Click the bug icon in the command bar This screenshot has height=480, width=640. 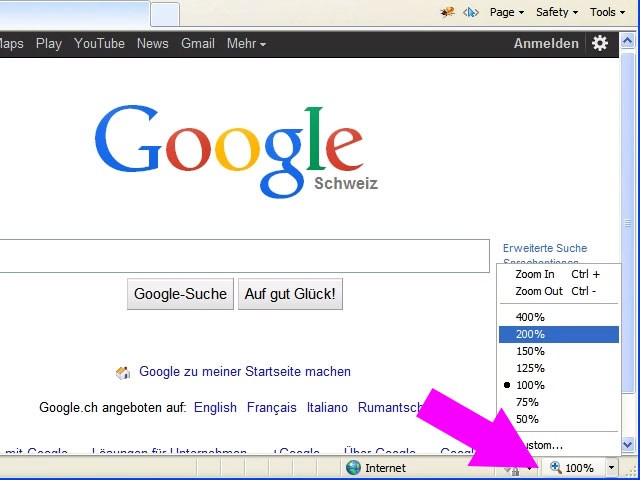tap(448, 12)
